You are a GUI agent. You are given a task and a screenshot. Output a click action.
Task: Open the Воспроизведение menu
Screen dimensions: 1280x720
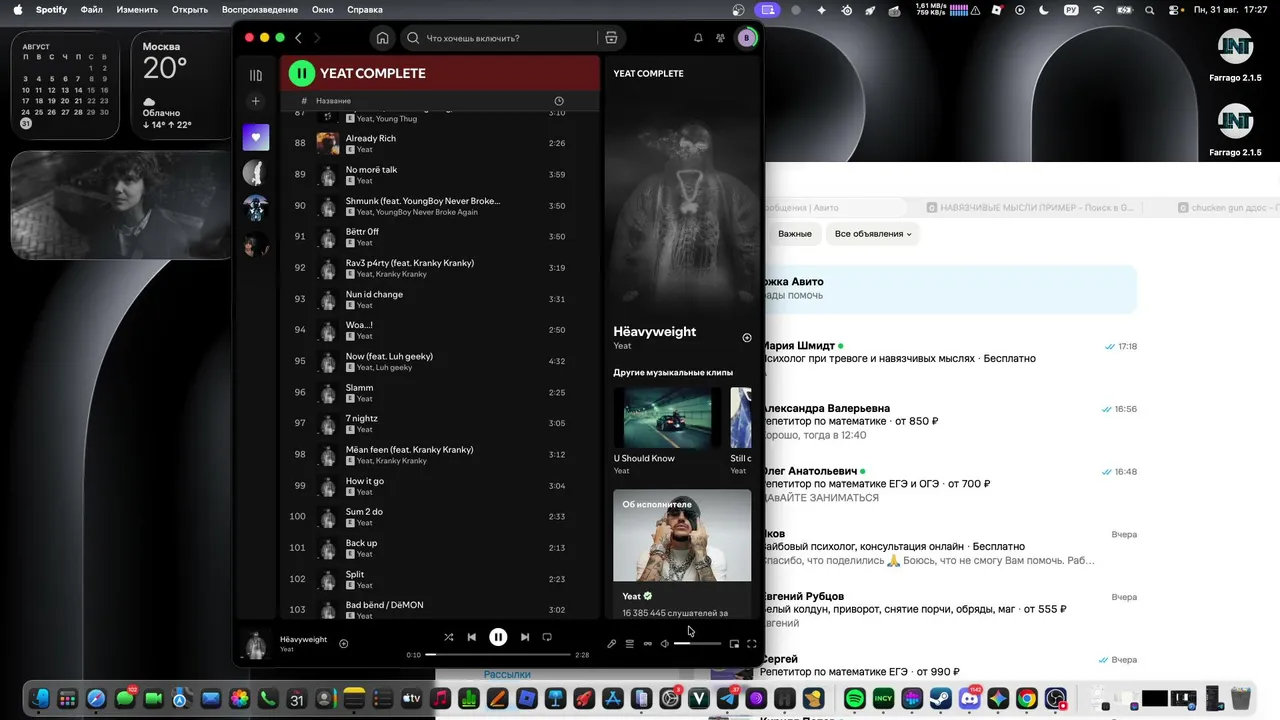pyautogui.click(x=260, y=10)
